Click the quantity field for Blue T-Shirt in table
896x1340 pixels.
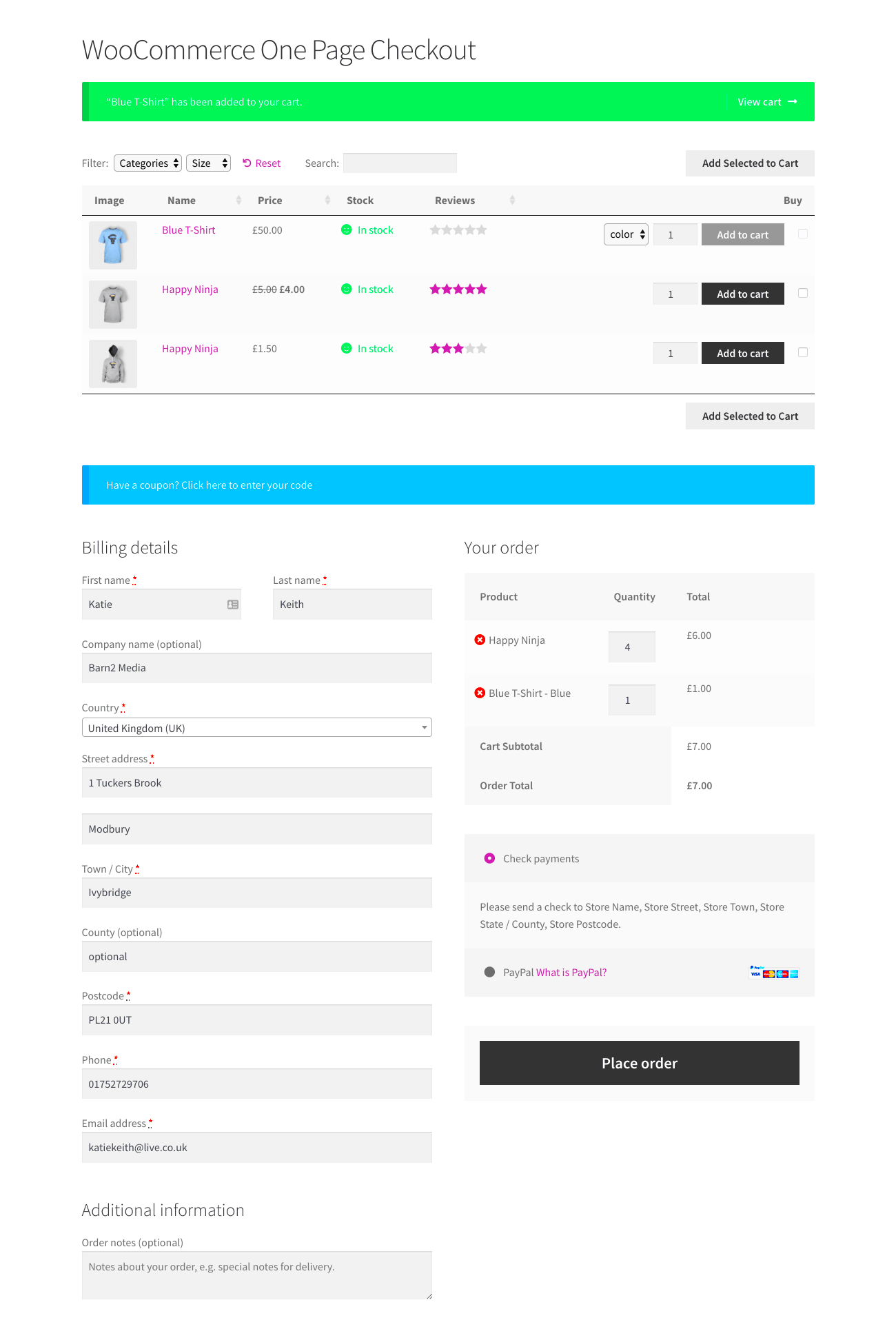click(x=675, y=235)
